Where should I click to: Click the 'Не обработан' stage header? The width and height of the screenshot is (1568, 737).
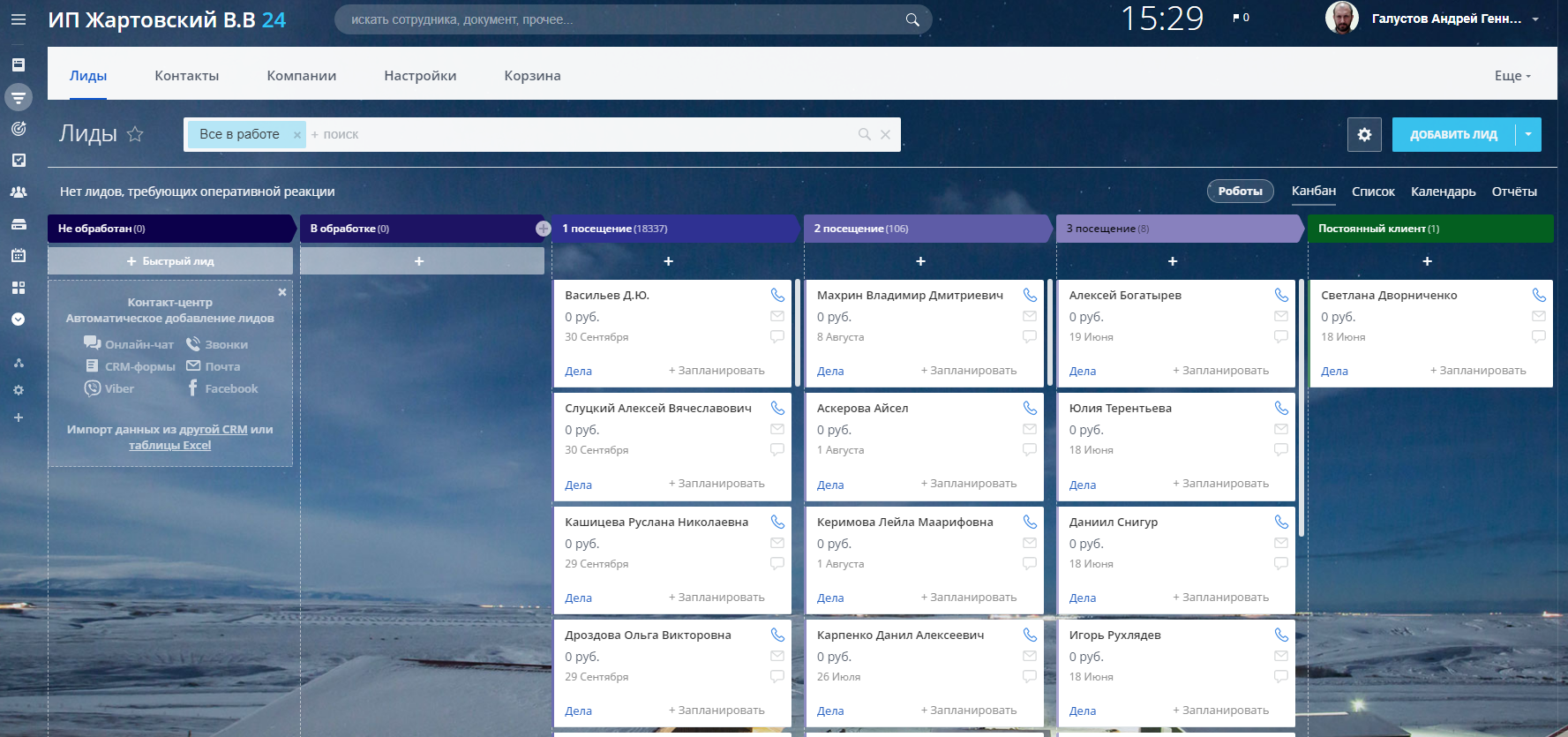point(169,229)
